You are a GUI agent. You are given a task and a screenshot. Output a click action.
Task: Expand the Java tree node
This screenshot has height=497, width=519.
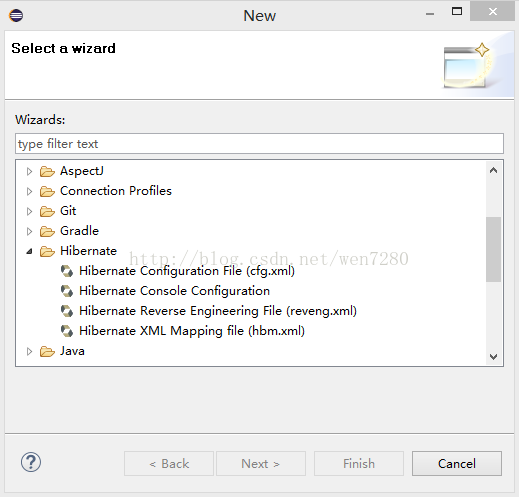pyautogui.click(x=29, y=351)
